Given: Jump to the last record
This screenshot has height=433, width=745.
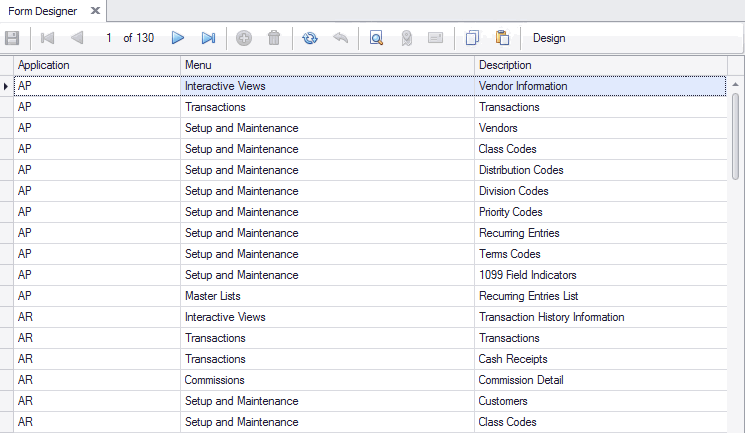Looking at the screenshot, I should tap(208, 38).
